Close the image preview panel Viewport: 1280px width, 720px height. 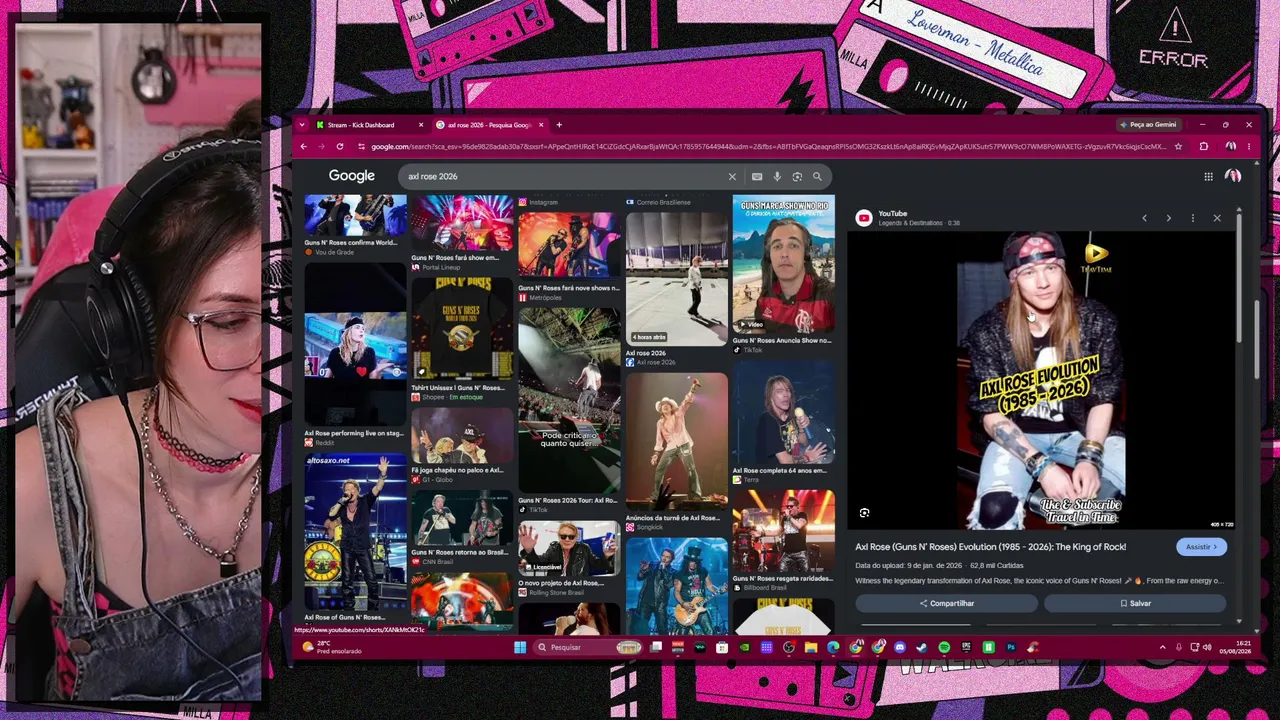(1217, 218)
